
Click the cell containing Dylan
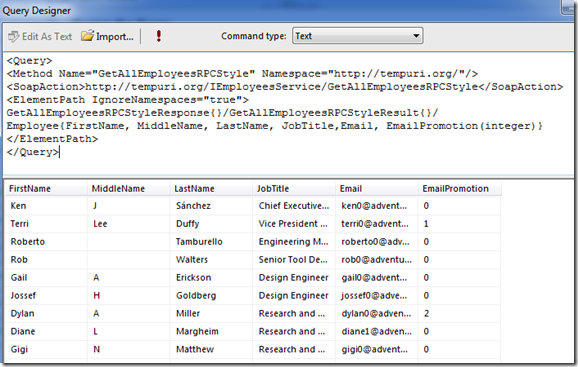pyautogui.click(x=46, y=314)
